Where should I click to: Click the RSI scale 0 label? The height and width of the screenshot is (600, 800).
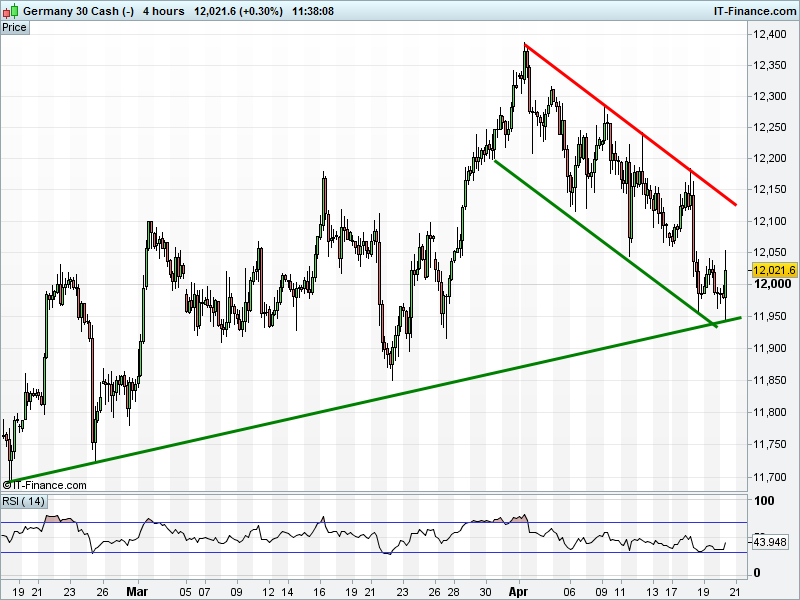757,572
